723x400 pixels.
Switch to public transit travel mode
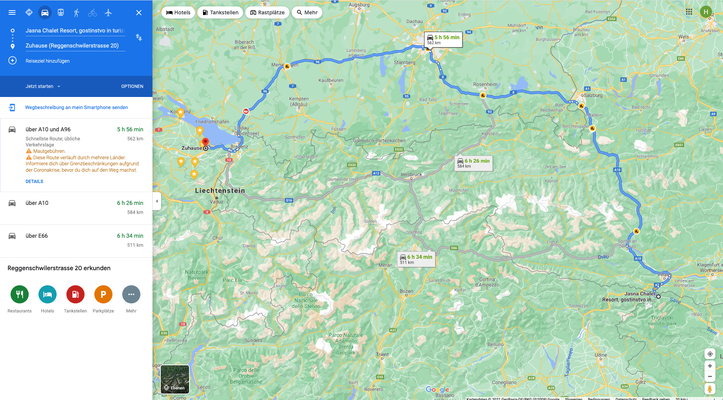[60, 12]
